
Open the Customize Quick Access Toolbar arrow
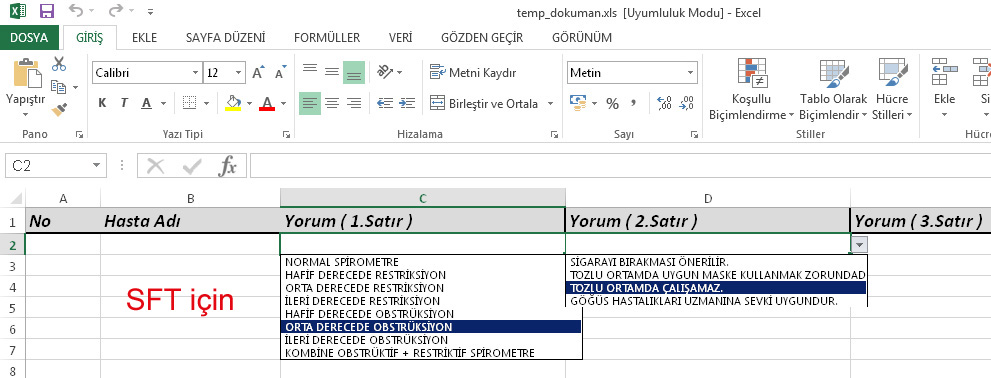pos(150,11)
